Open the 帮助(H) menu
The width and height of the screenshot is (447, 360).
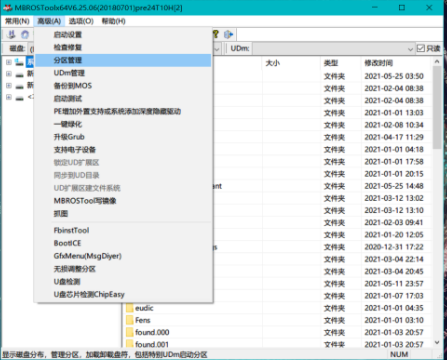tap(113, 21)
